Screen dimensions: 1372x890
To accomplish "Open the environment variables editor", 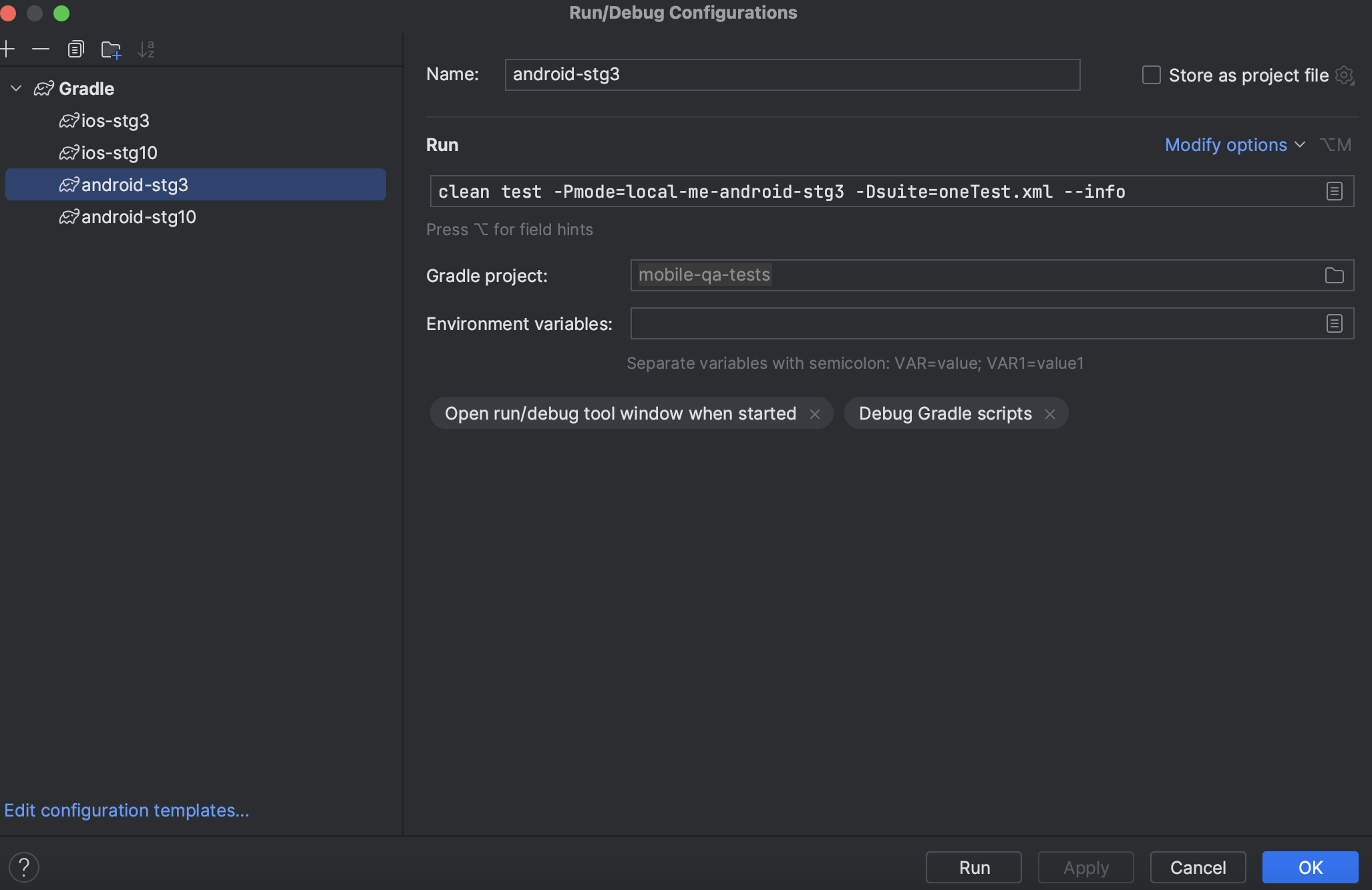I will click(1334, 324).
